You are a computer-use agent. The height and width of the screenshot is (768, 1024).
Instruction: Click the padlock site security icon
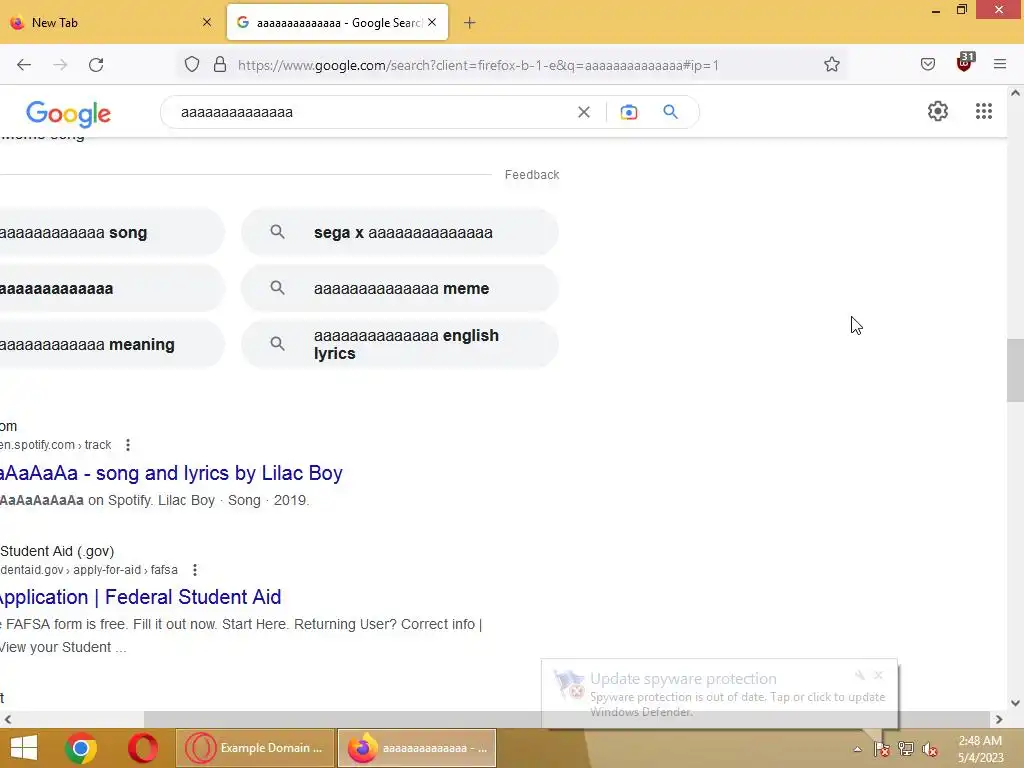coord(220,64)
